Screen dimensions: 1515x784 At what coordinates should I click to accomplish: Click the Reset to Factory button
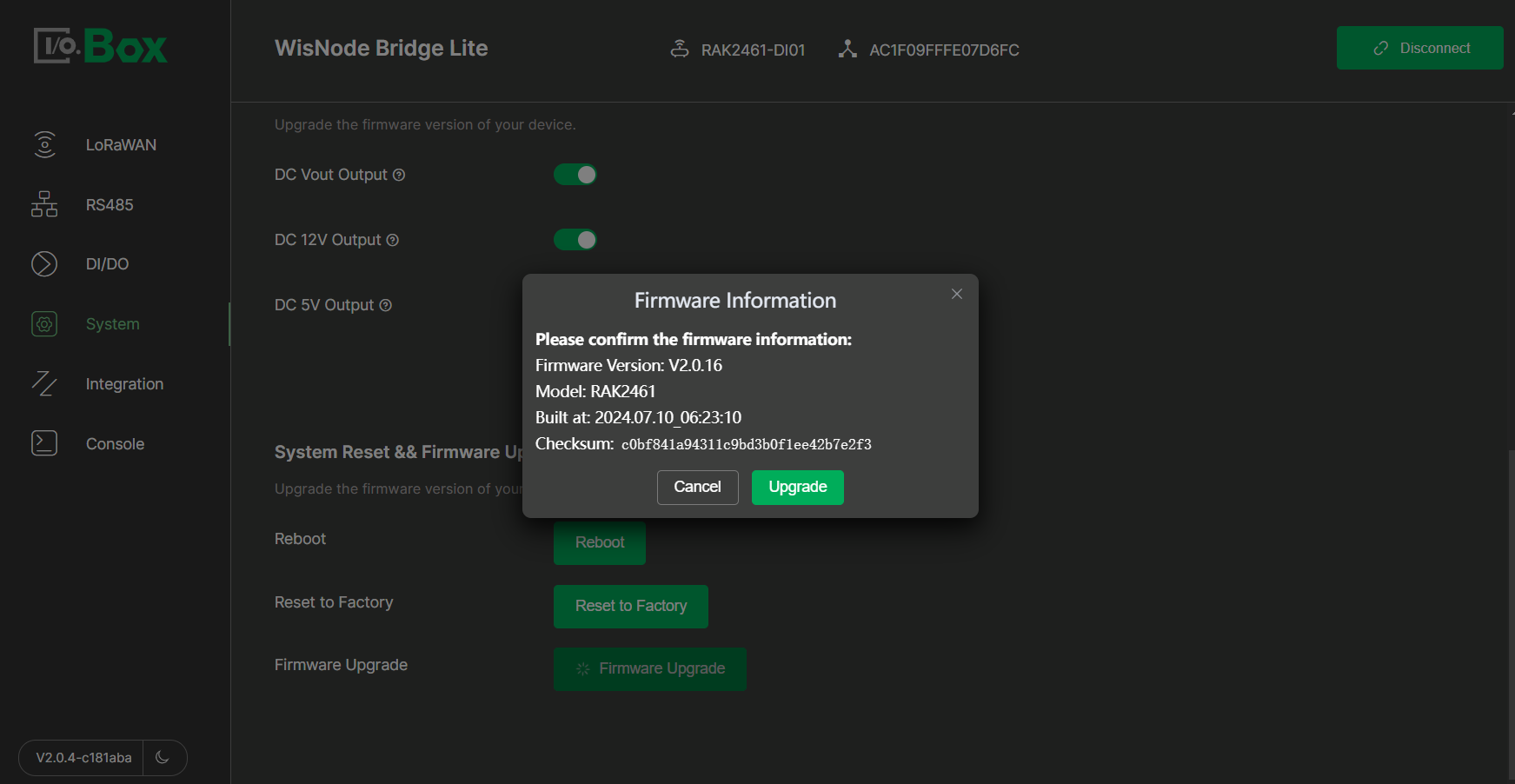(631, 606)
